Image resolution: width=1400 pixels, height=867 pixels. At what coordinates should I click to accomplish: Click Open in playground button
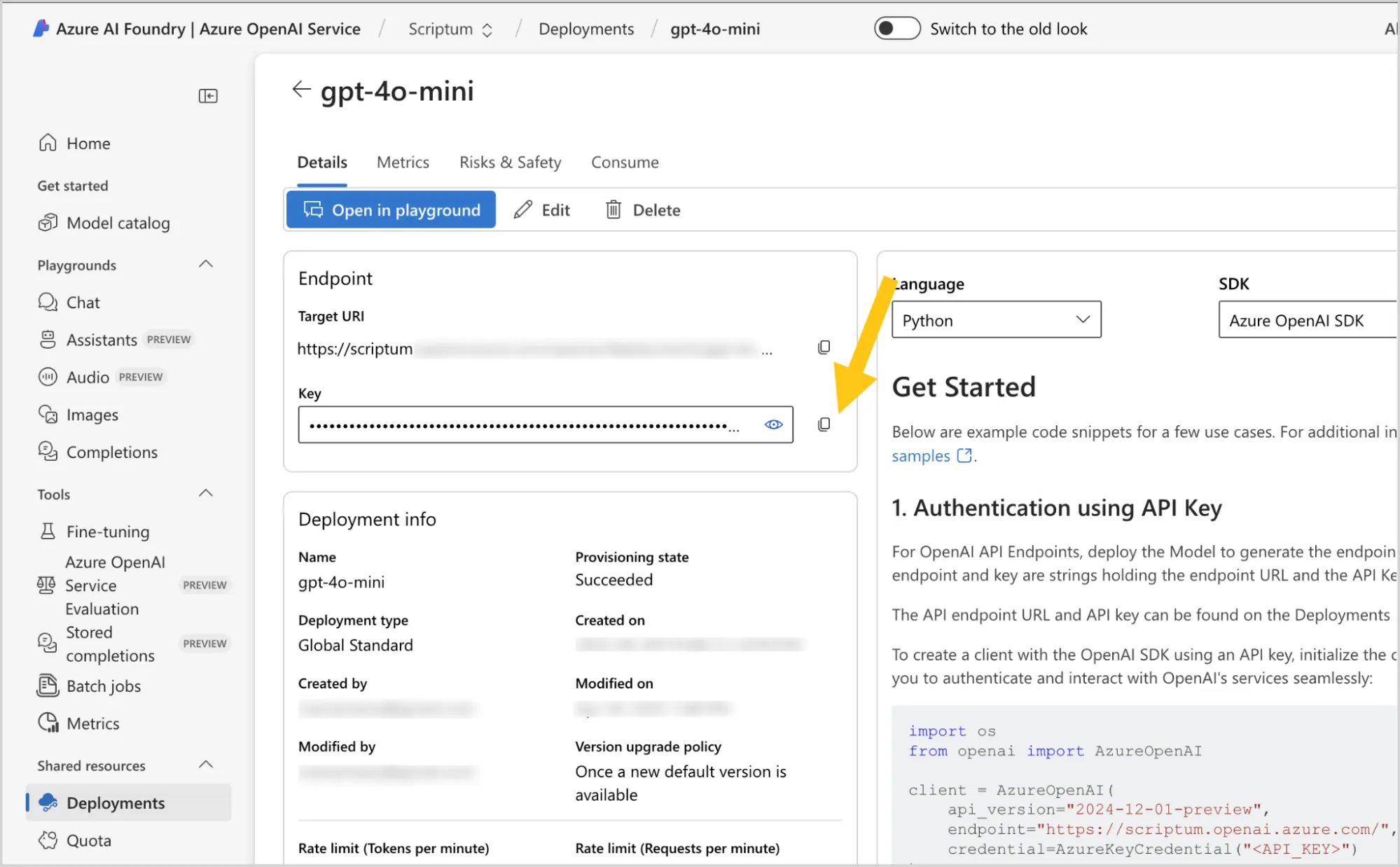(x=391, y=209)
